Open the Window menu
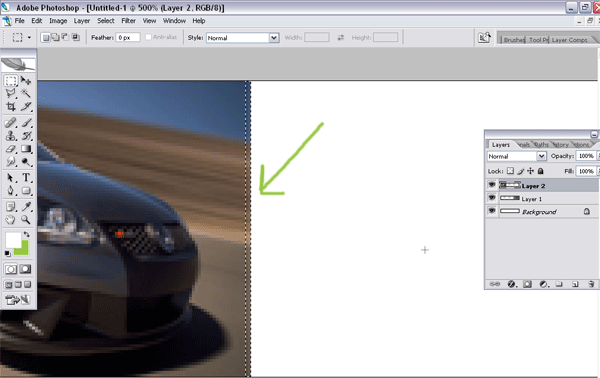The height and width of the screenshot is (378, 600). coord(174,21)
